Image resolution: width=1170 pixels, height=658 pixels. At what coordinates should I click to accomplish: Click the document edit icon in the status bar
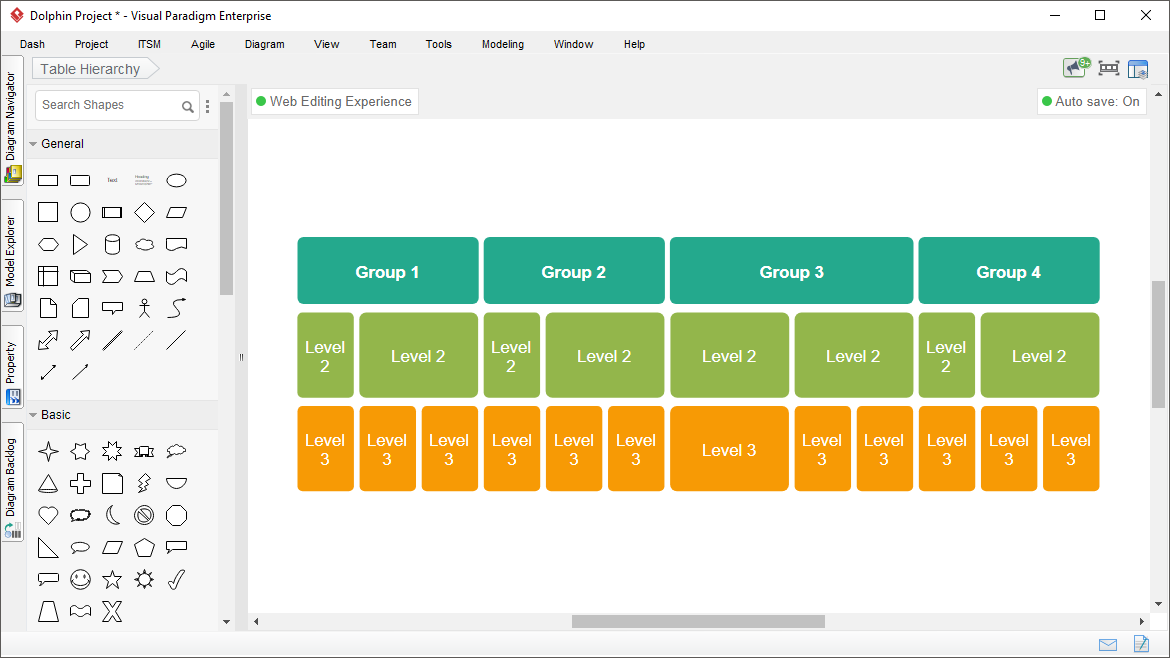pos(1141,645)
